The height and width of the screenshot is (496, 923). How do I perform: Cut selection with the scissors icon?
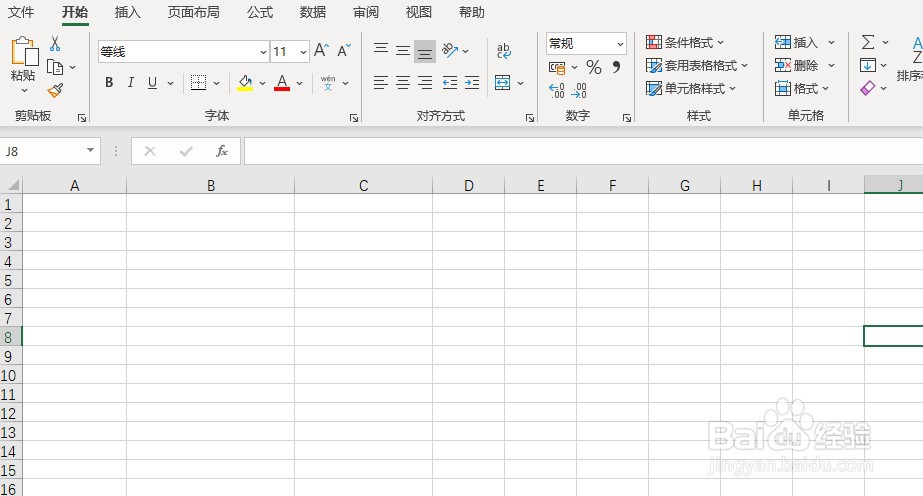click(55, 43)
